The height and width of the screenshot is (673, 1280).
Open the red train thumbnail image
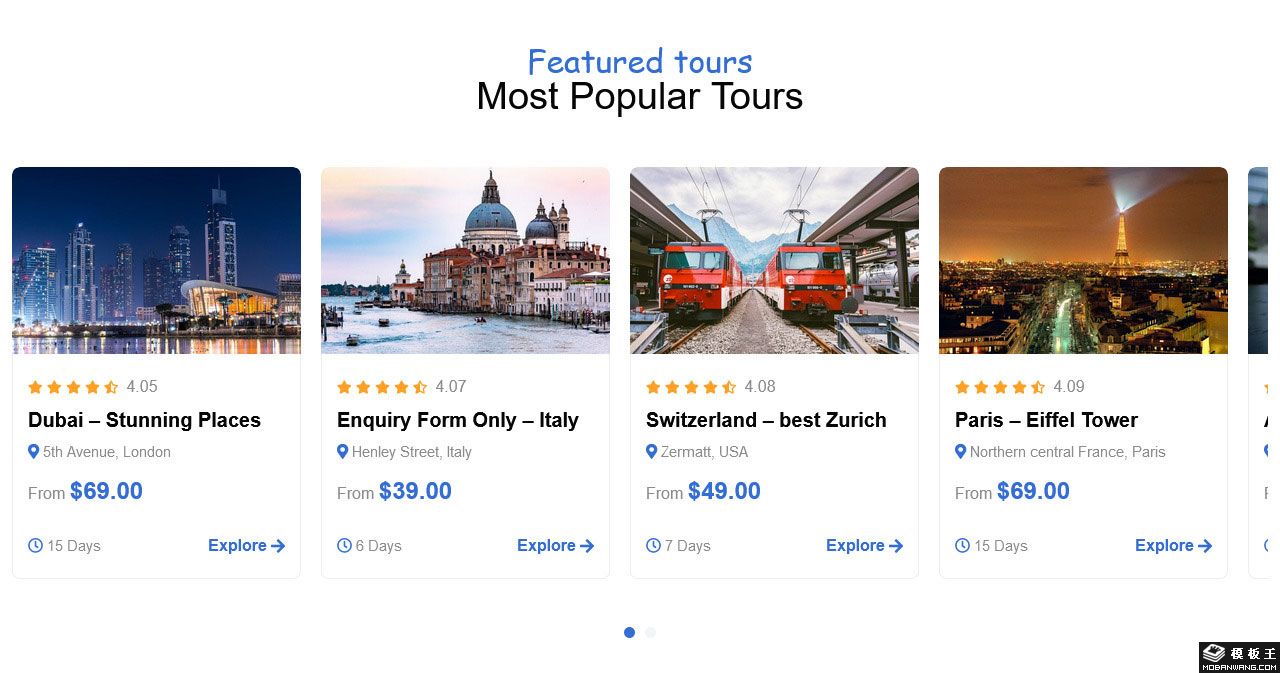tap(774, 260)
